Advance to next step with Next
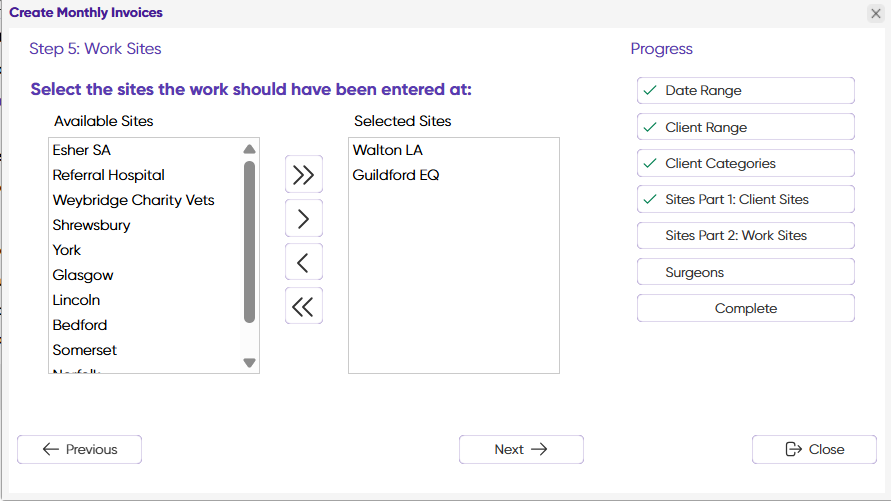The height and width of the screenshot is (501, 891). pyautogui.click(x=521, y=449)
